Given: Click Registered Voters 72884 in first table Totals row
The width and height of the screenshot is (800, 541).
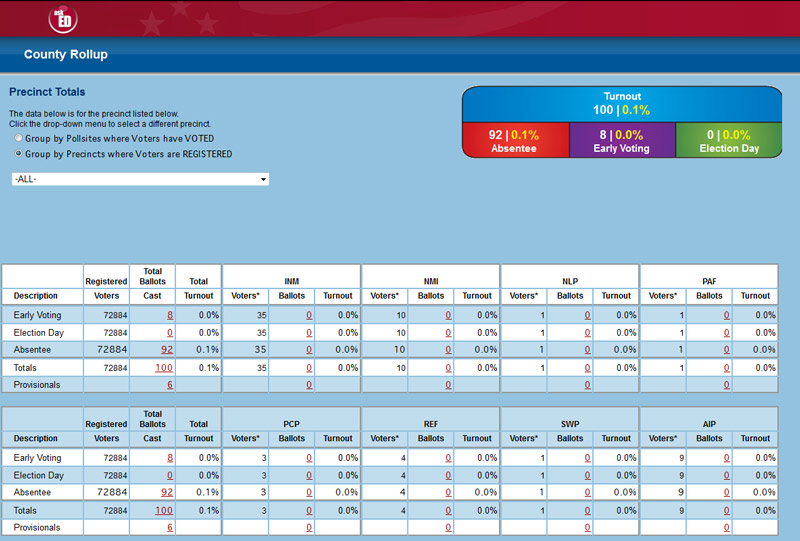Looking at the screenshot, I should click(115, 367).
